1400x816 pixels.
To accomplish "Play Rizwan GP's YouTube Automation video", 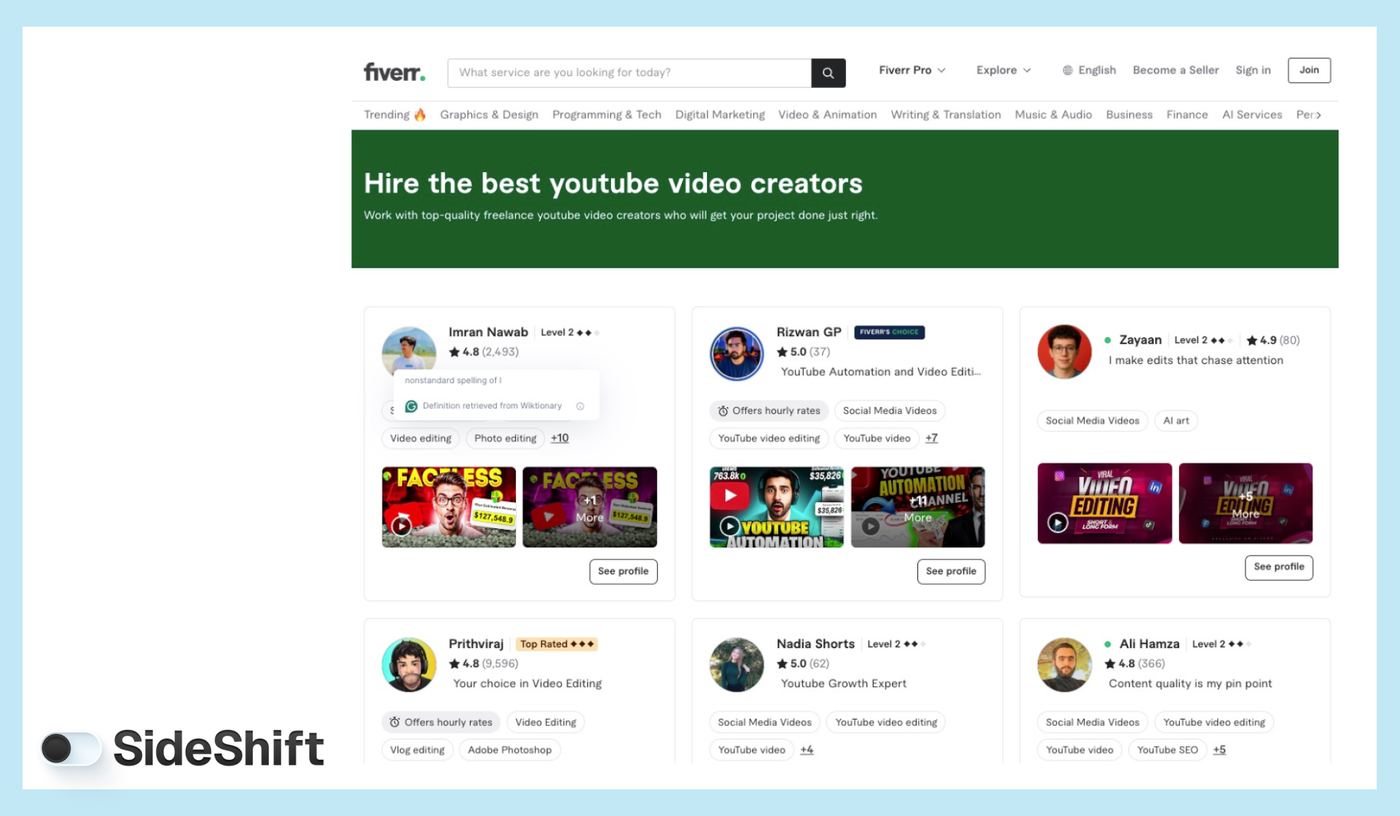I will 729,525.
